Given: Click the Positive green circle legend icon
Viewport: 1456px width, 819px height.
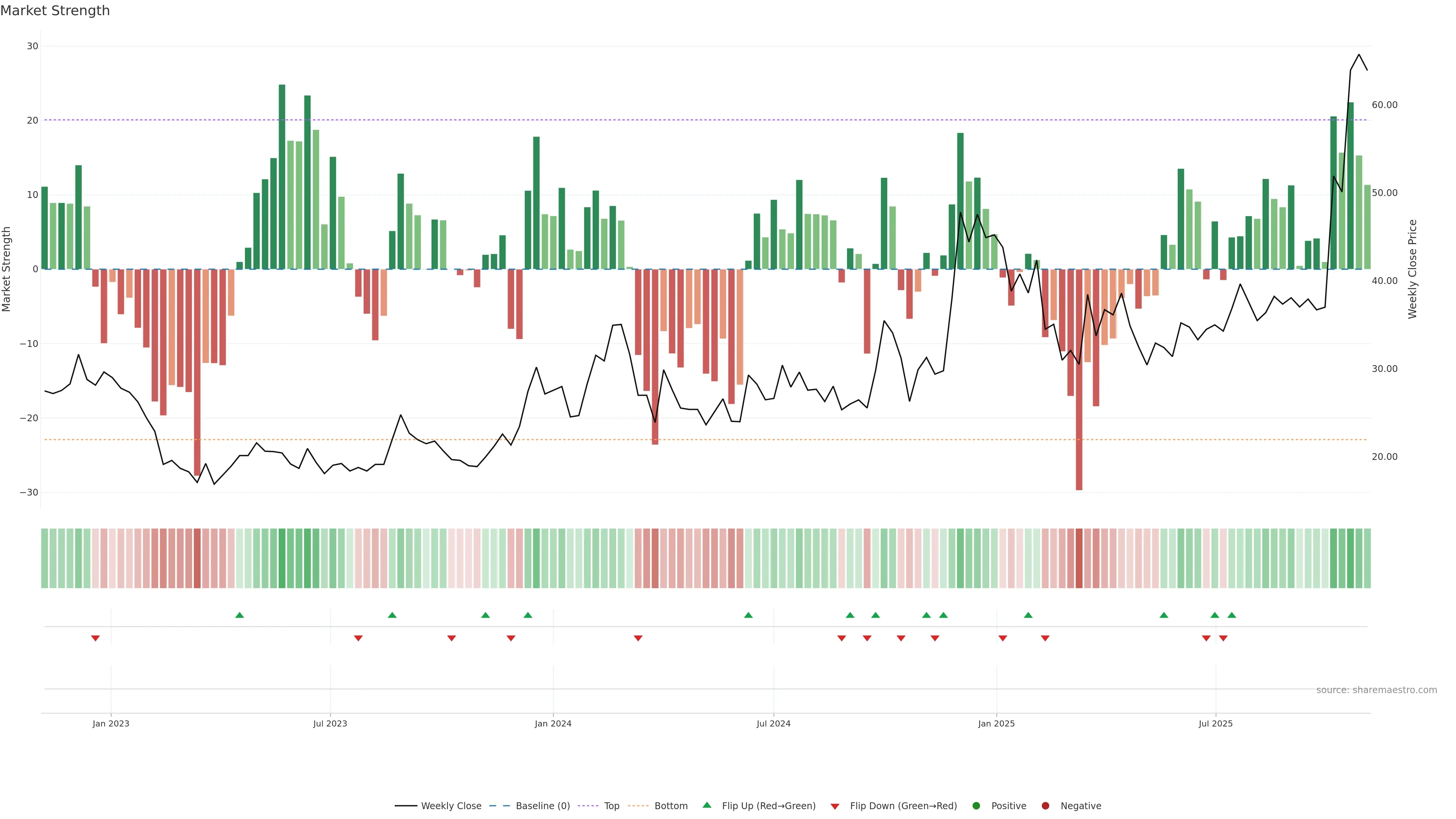Looking at the screenshot, I should click(x=976, y=805).
